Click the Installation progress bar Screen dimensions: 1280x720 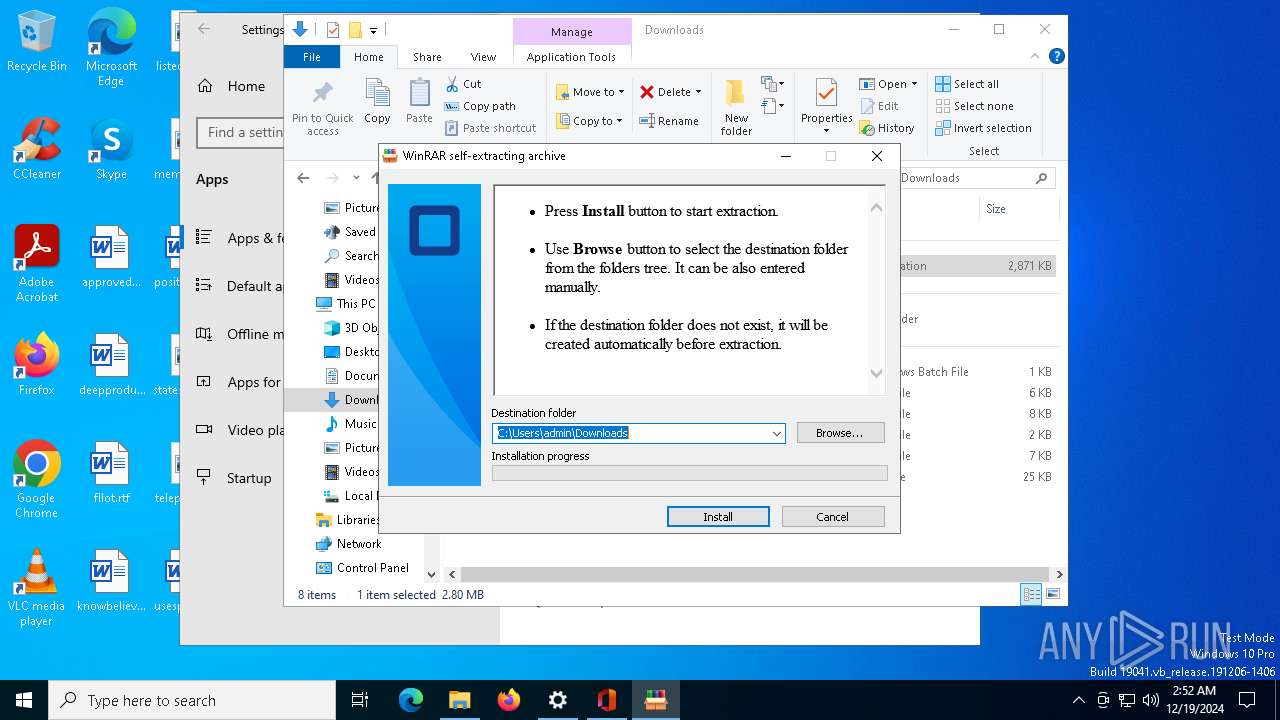(x=689, y=473)
